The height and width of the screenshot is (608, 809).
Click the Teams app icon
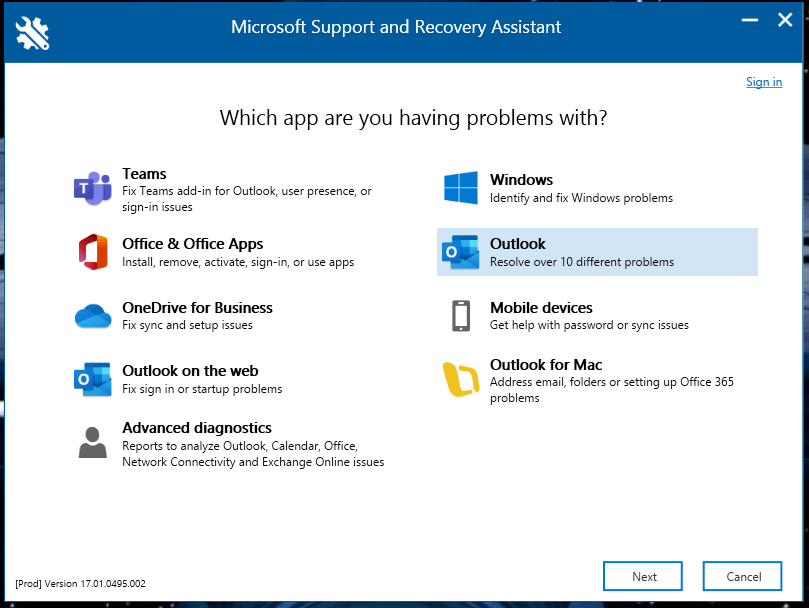point(93,188)
